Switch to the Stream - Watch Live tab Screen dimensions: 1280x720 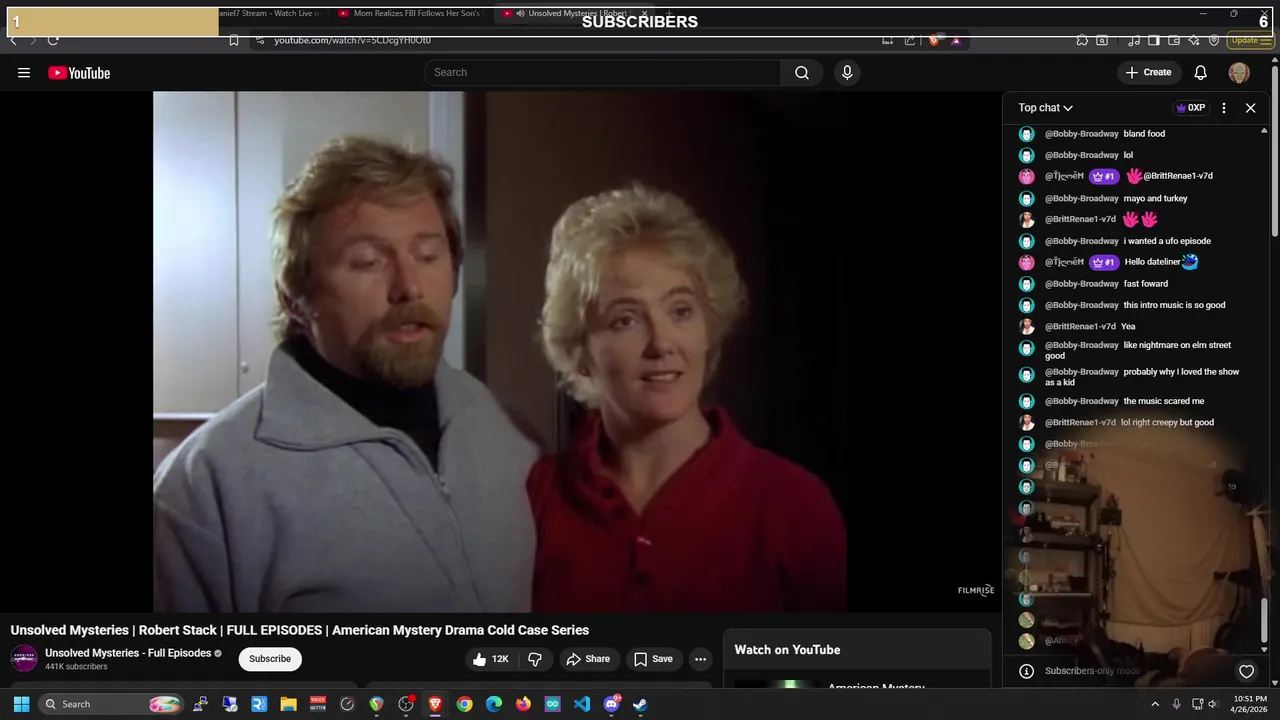270,14
